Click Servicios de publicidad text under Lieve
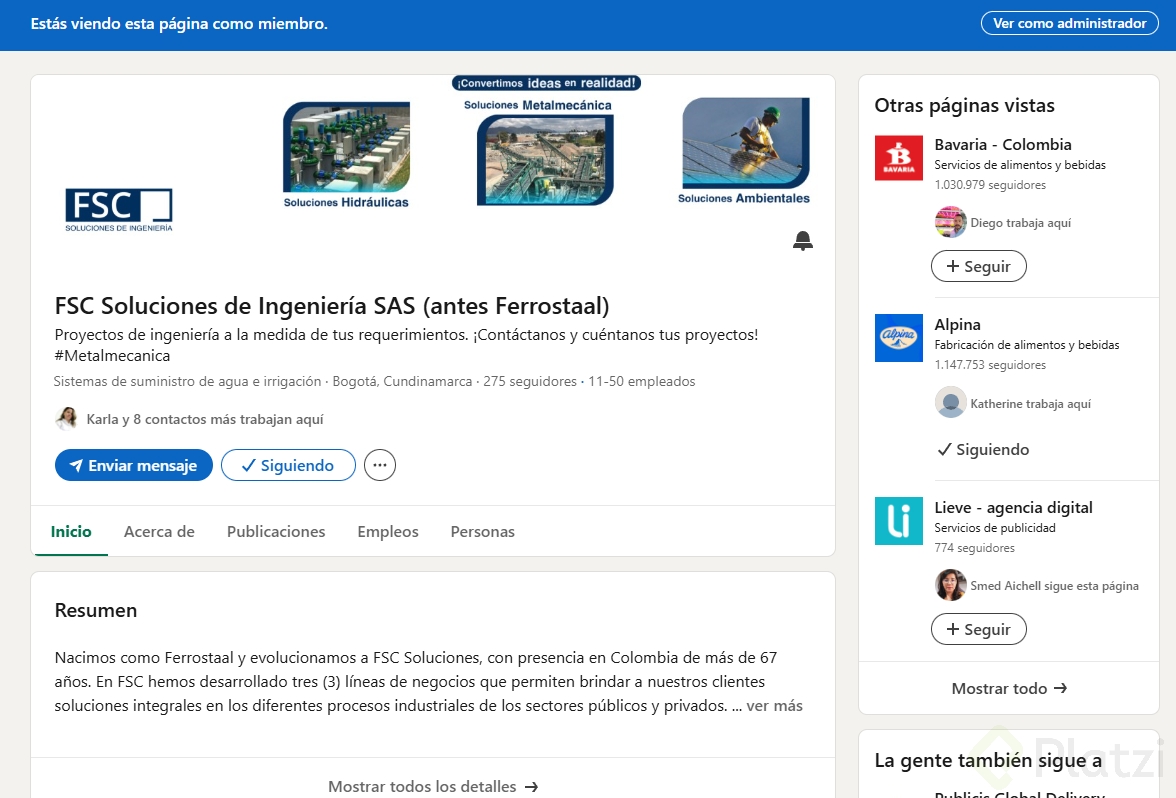The width and height of the screenshot is (1176, 798). pos(994,527)
